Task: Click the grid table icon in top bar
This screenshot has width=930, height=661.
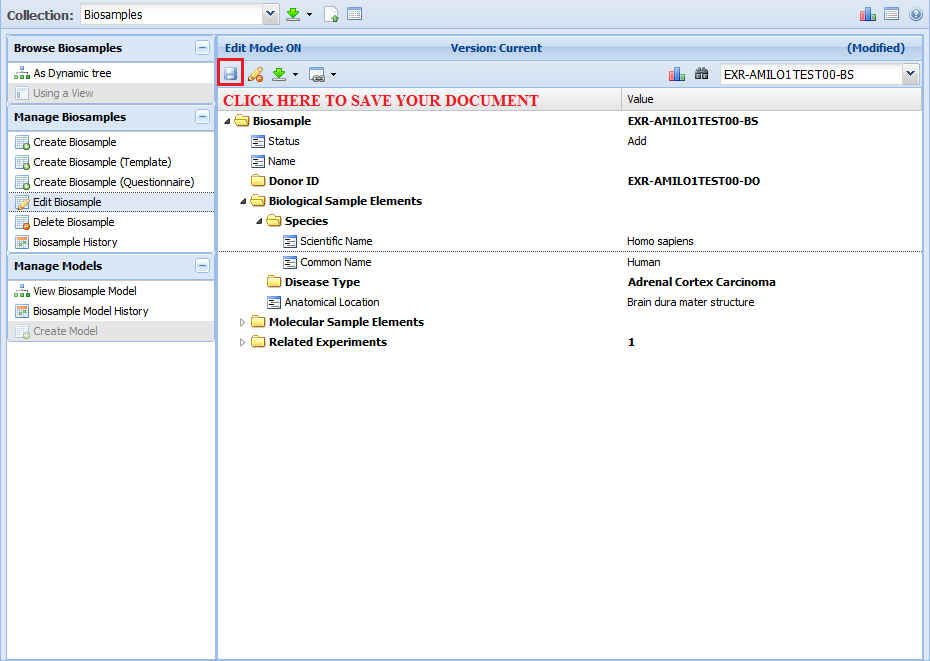Action: pos(354,15)
